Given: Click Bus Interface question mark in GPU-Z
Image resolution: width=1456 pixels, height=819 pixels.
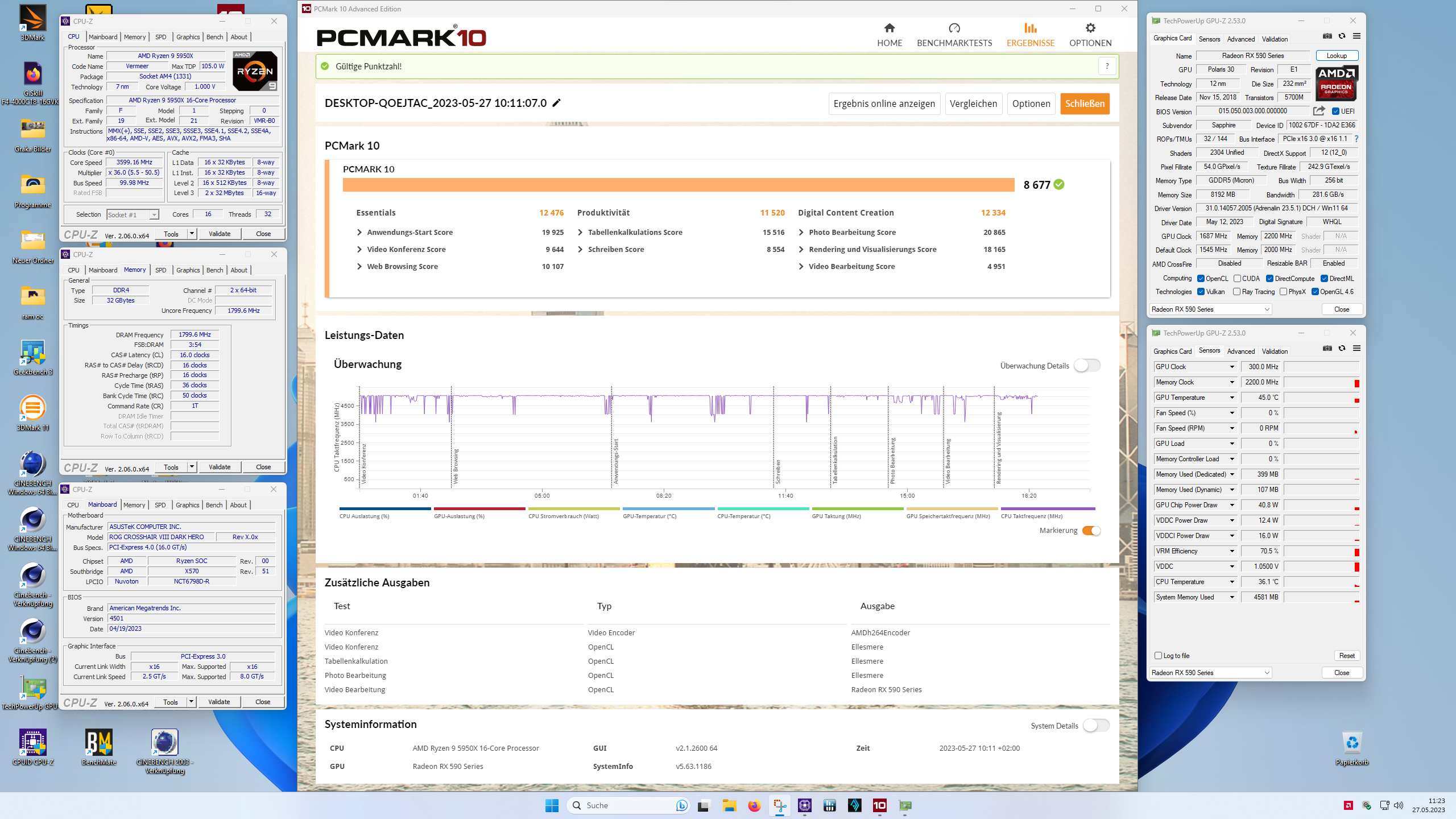Looking at the screenshot, I should (1356, 139).
